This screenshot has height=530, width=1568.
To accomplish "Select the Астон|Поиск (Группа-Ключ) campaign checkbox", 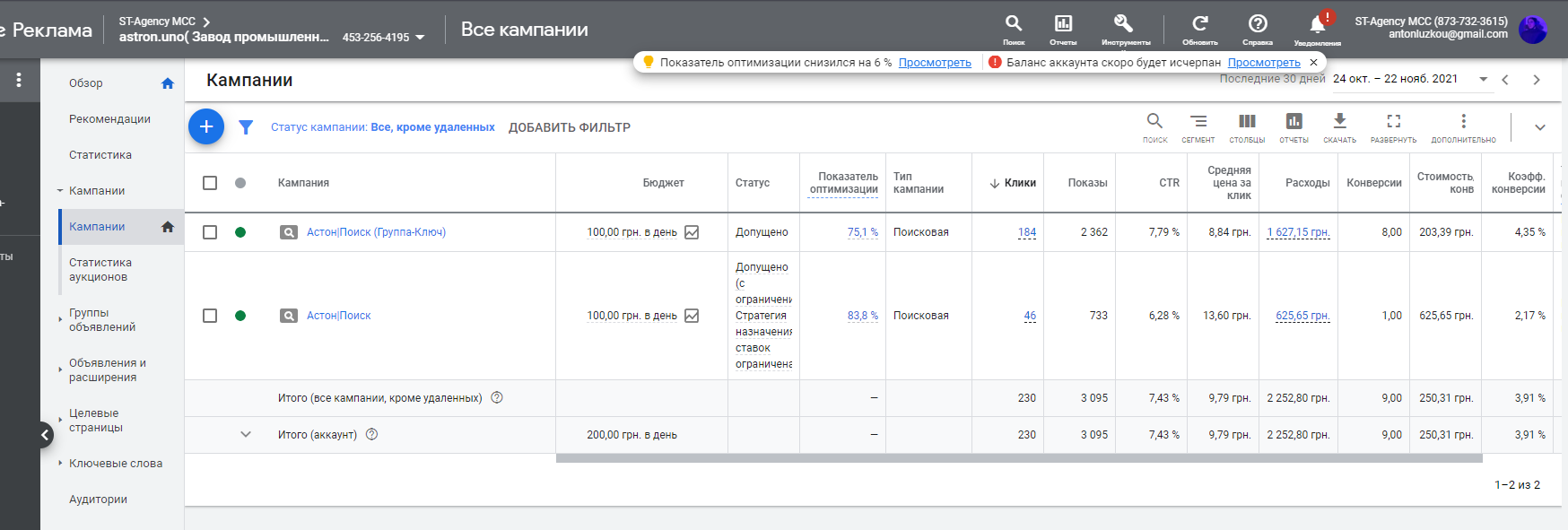I will [x=210, y=232].
